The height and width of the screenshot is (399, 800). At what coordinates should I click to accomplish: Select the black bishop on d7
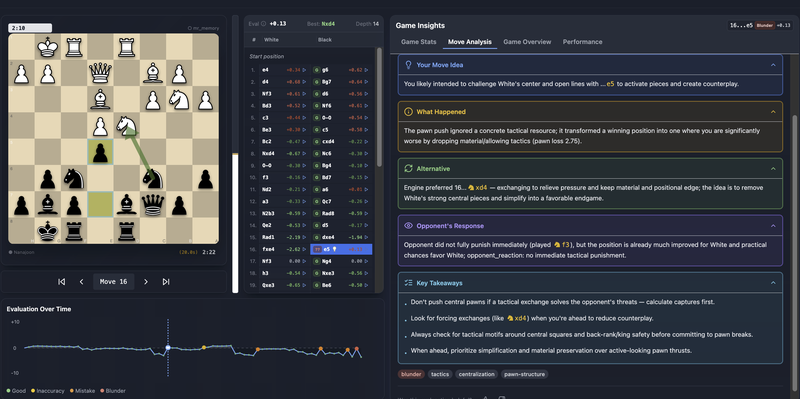(127, 204)
